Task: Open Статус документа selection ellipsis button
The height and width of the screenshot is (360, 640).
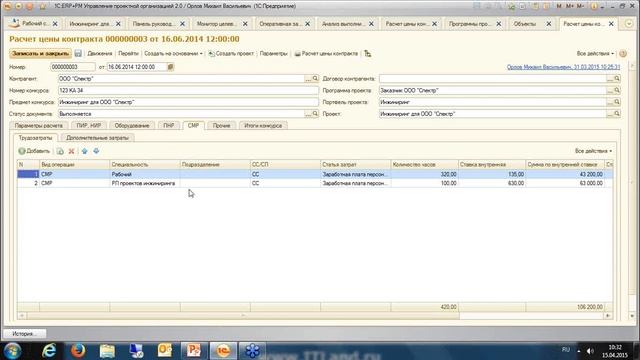Action: [x=308, y=114]
